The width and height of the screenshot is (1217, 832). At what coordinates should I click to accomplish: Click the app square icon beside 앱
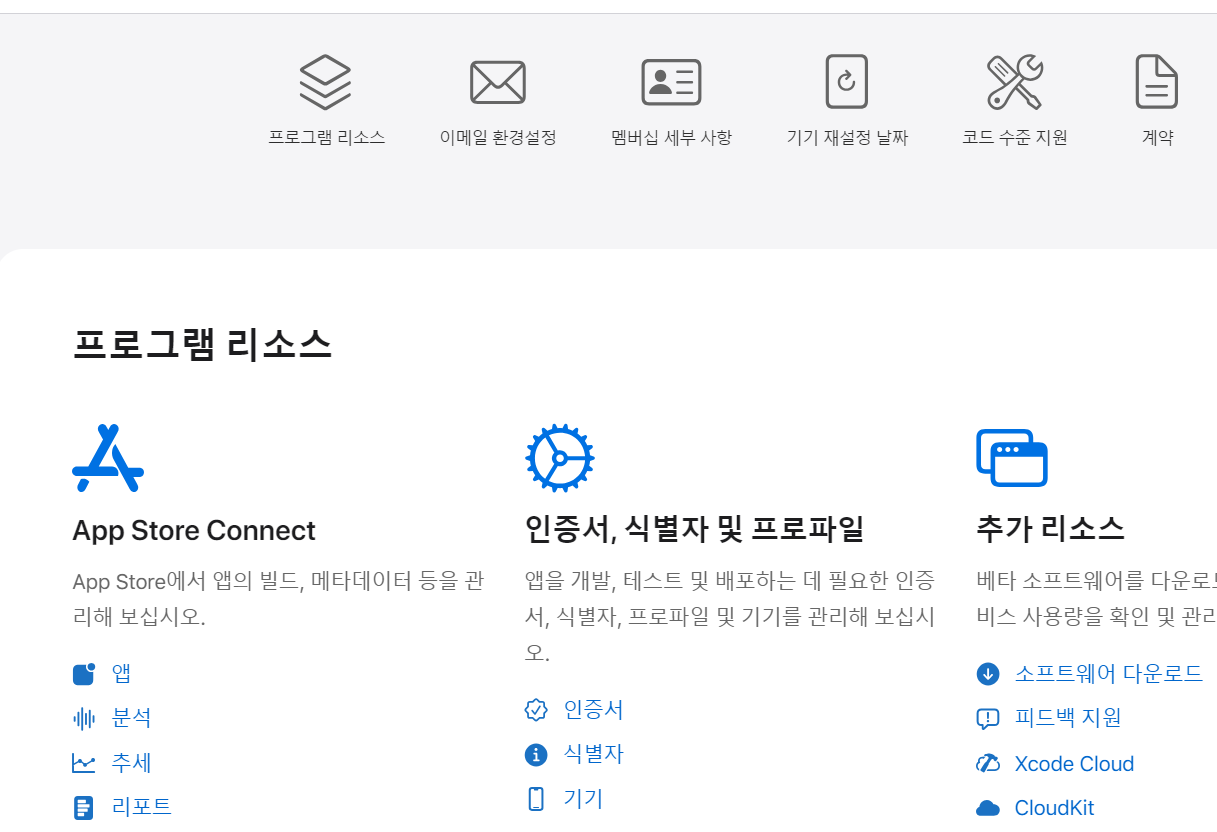pos(84,674)
